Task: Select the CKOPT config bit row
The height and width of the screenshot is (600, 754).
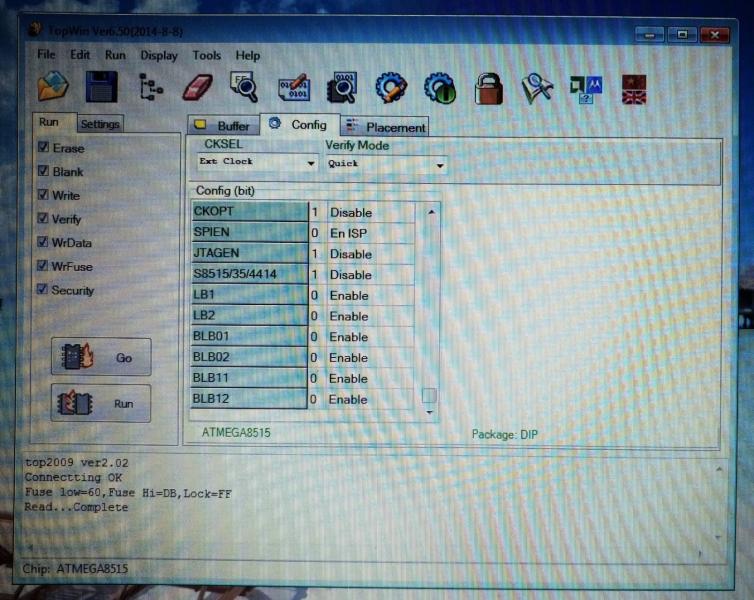Action: [x=250, y=212]
